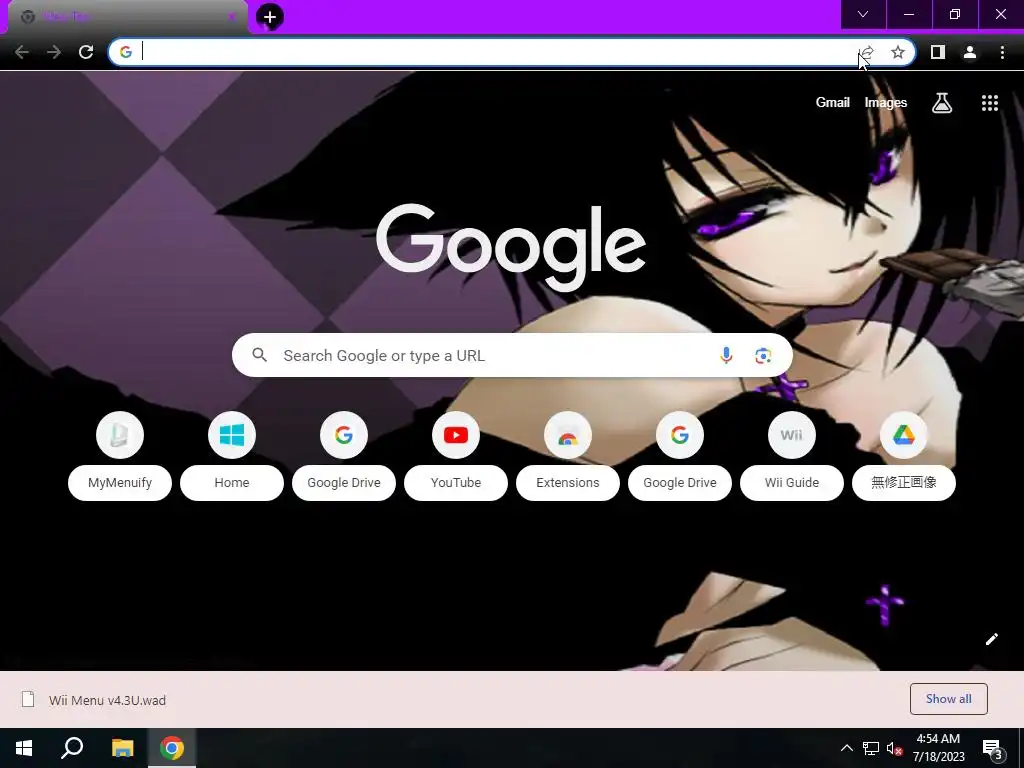Open the YouTube shortcut icon
1024x768 pixels.
(456, 435)
